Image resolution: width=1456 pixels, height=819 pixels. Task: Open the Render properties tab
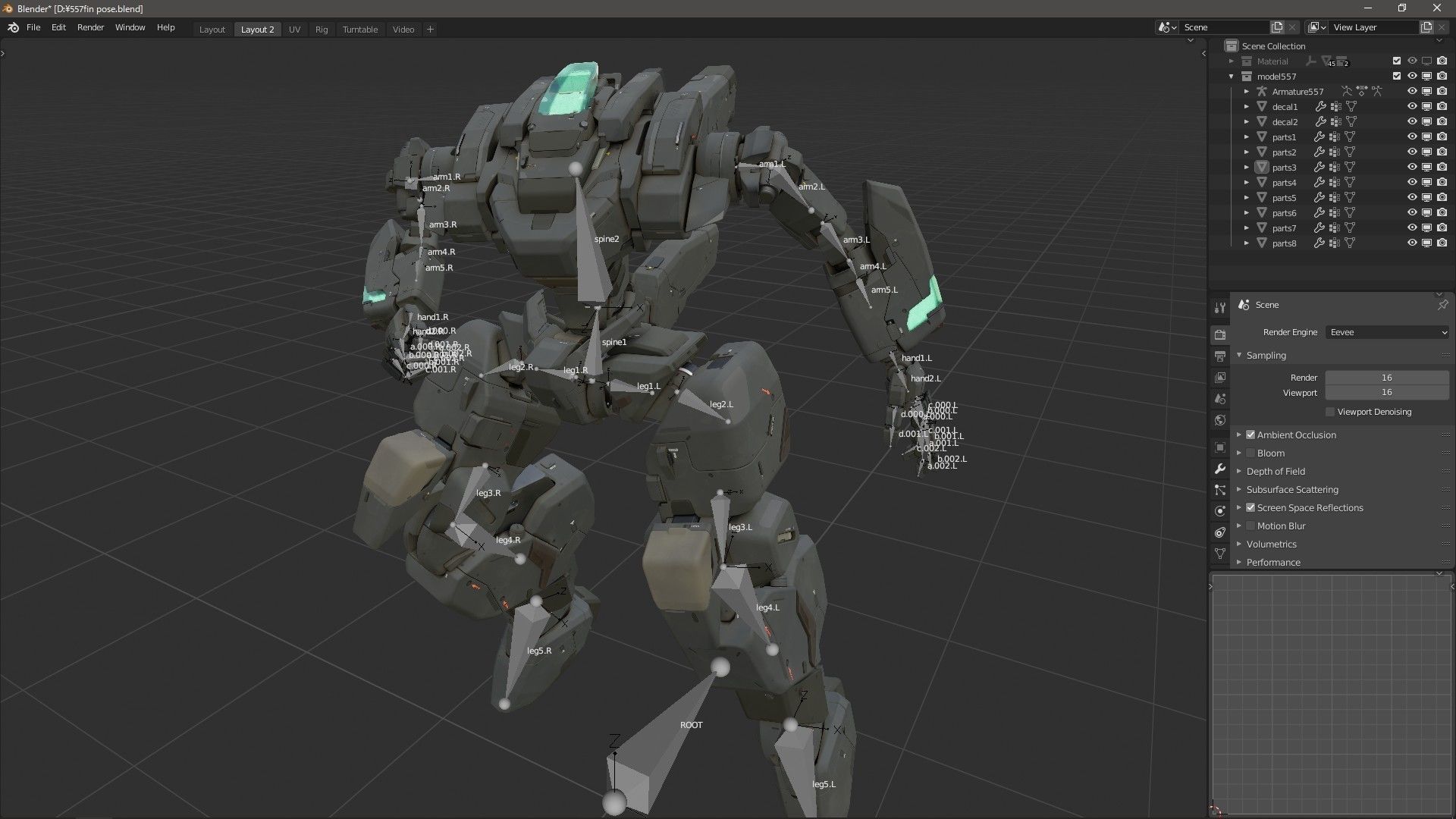(x=1219, y=334)
